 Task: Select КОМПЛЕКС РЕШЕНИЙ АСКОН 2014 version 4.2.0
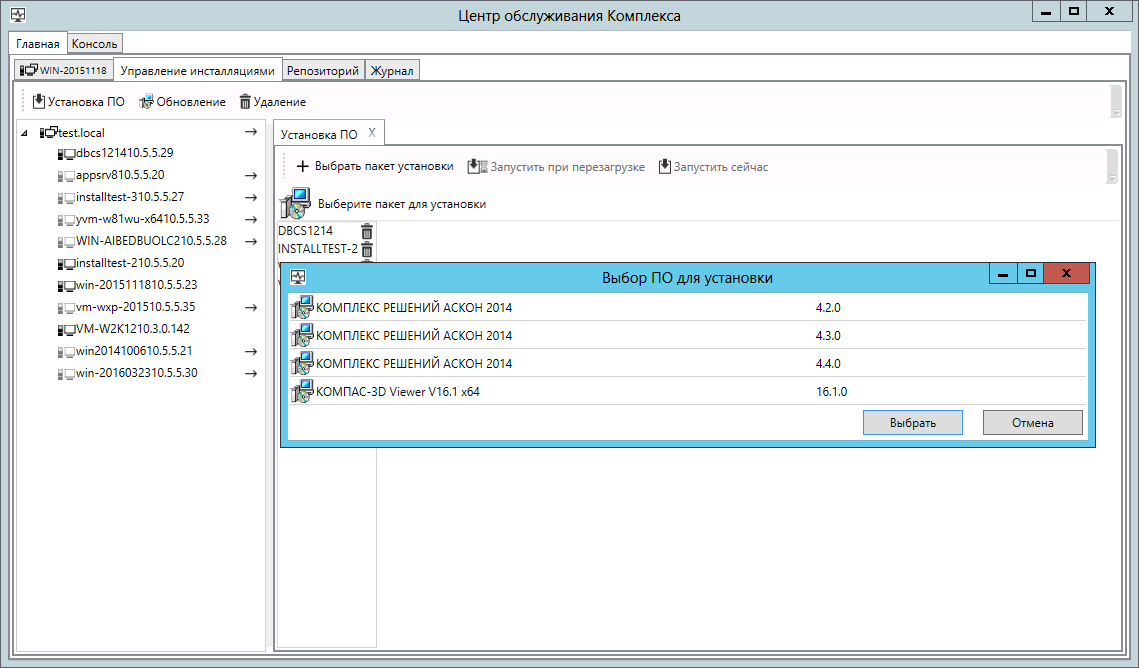(x=687, y=307)
